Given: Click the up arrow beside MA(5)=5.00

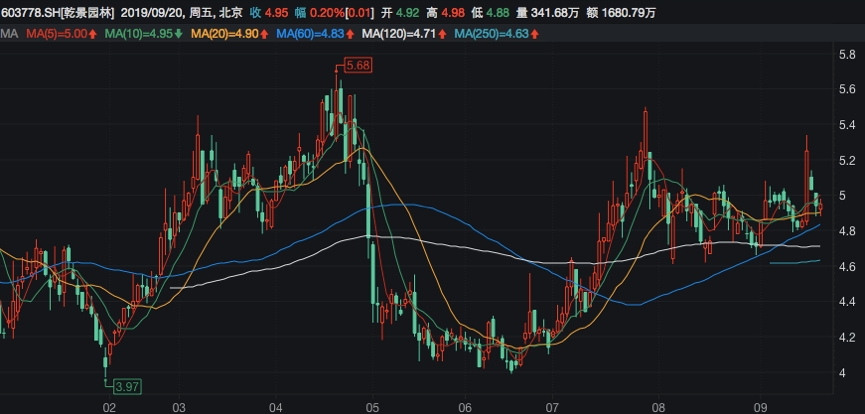Looking at the screenshot, I should coord(93,35).
